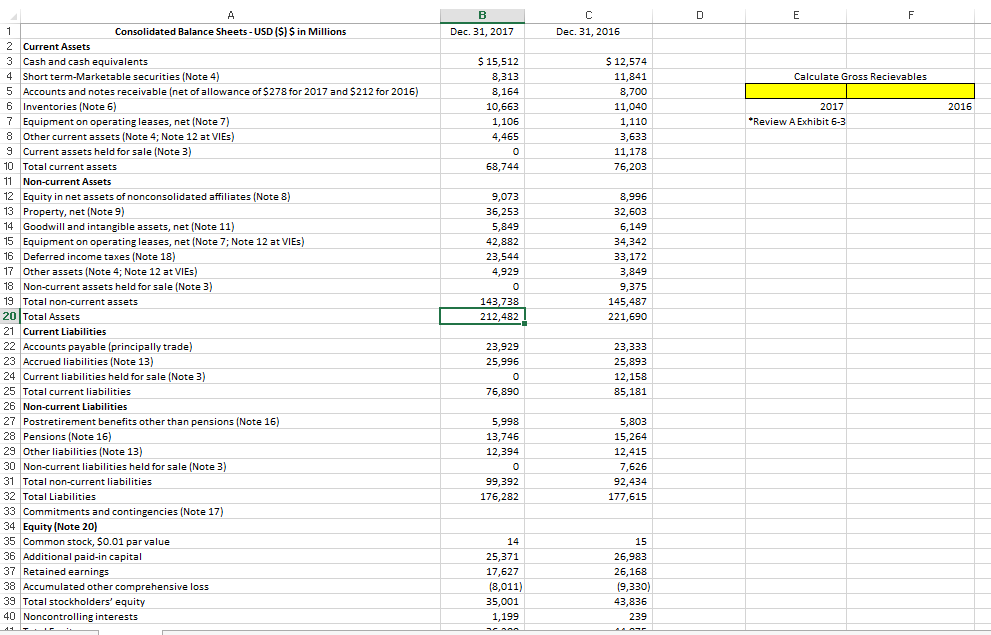Screen dimensions: 991x635
Task: Select row 1 header
Action: point(10,32)
